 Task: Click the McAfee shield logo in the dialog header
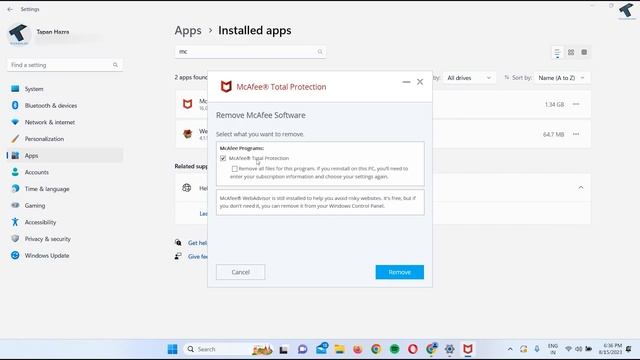point(226,87)
